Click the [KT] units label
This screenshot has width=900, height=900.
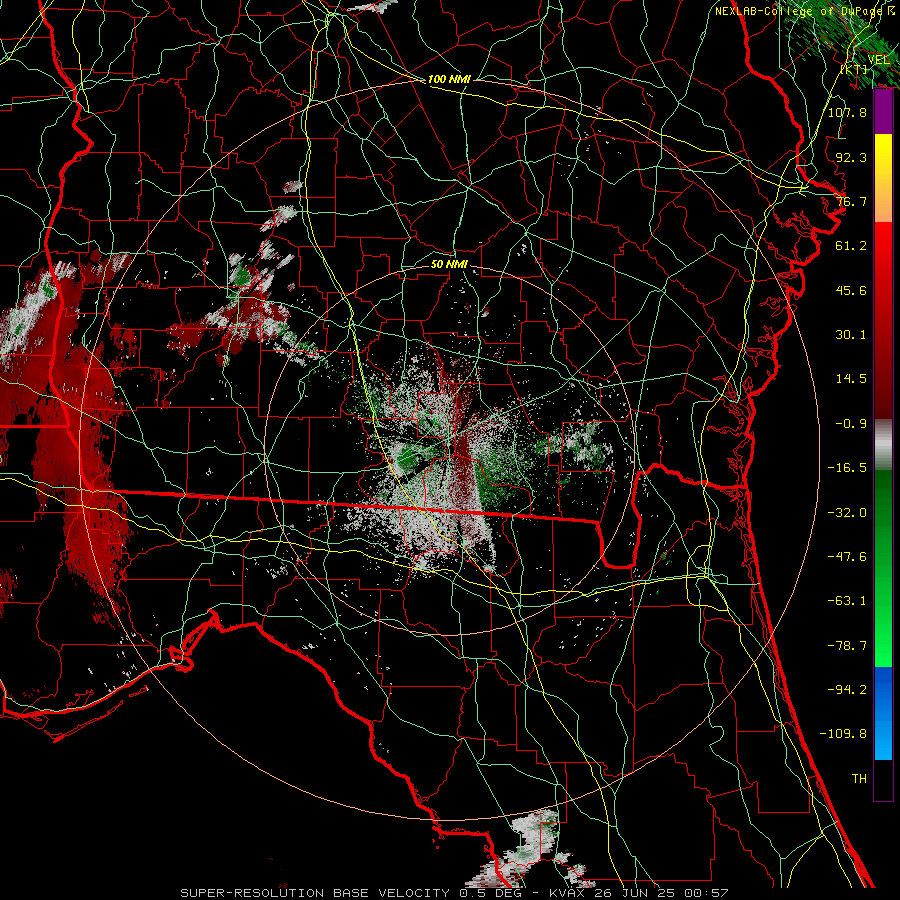click(x=854, y=69)
